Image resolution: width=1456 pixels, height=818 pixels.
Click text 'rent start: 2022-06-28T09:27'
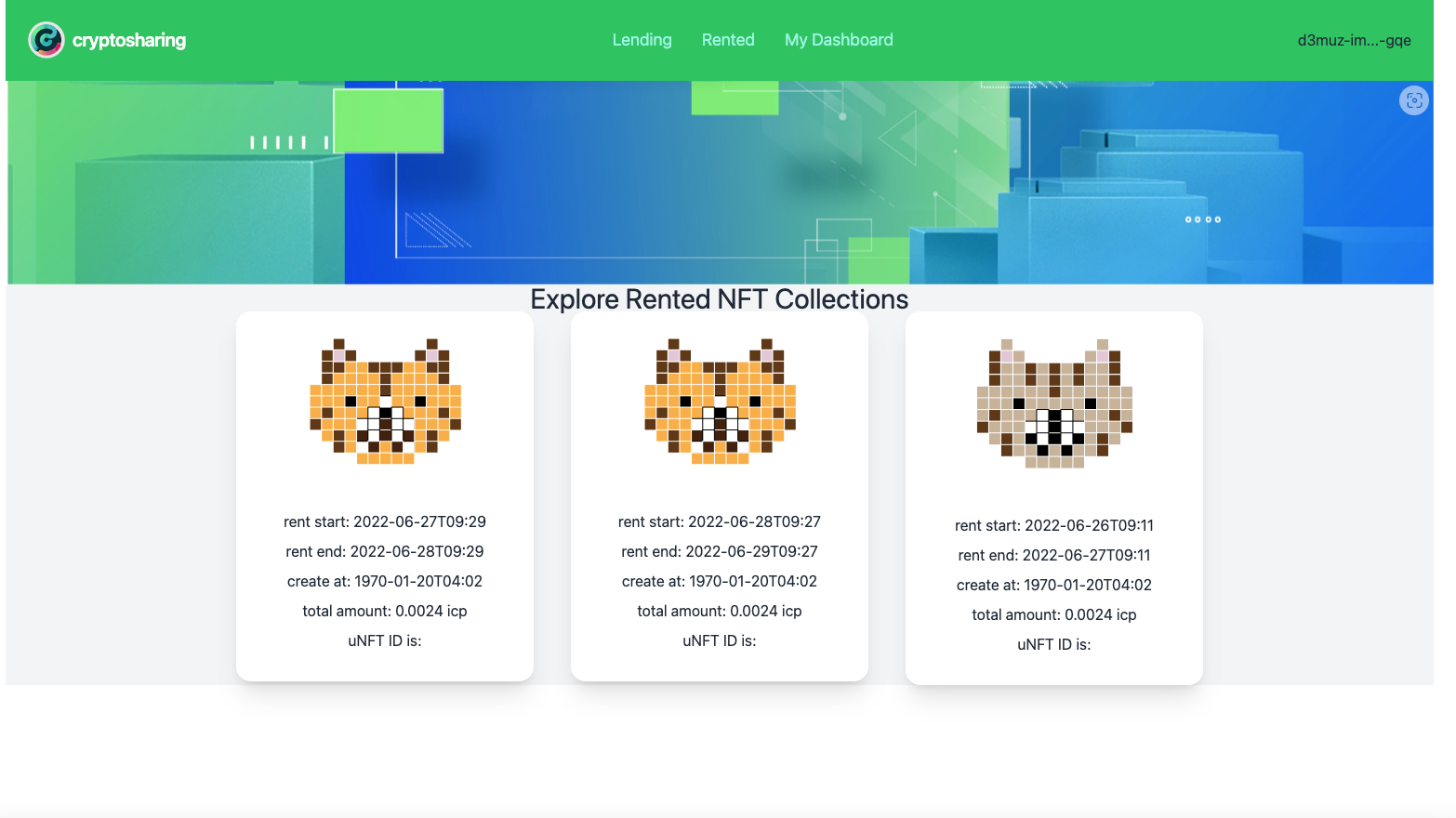tap(720, 521)
